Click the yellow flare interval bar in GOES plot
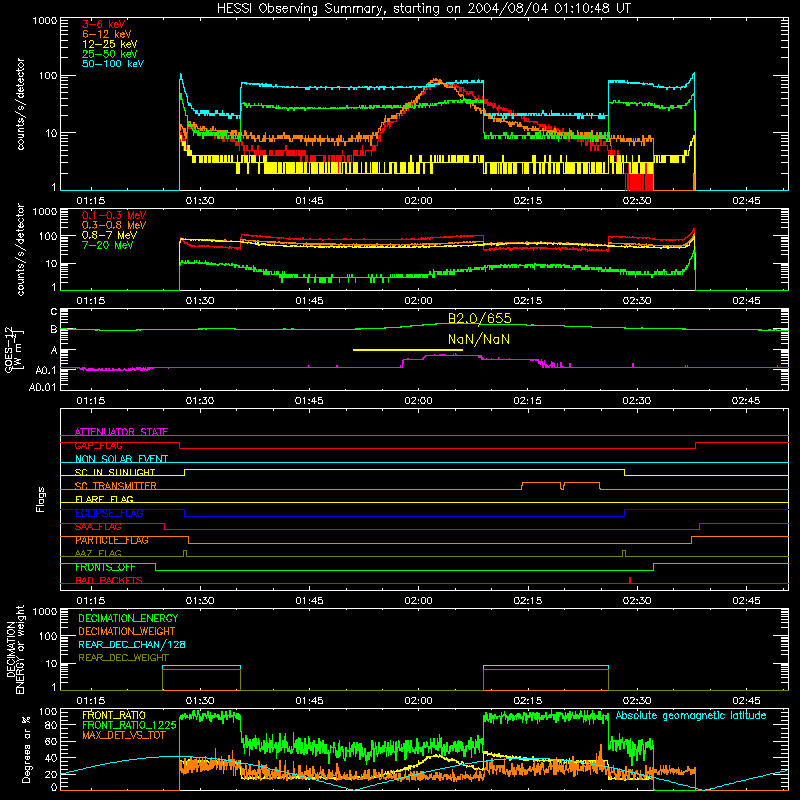 (x=408, y=350)
